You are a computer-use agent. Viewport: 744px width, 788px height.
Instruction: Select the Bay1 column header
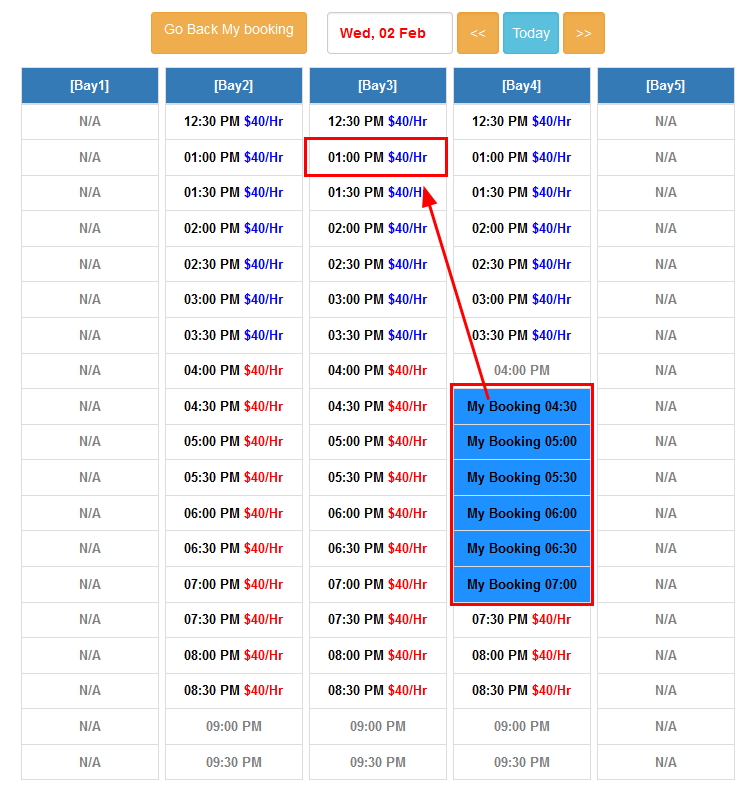[x=90, y=86]
